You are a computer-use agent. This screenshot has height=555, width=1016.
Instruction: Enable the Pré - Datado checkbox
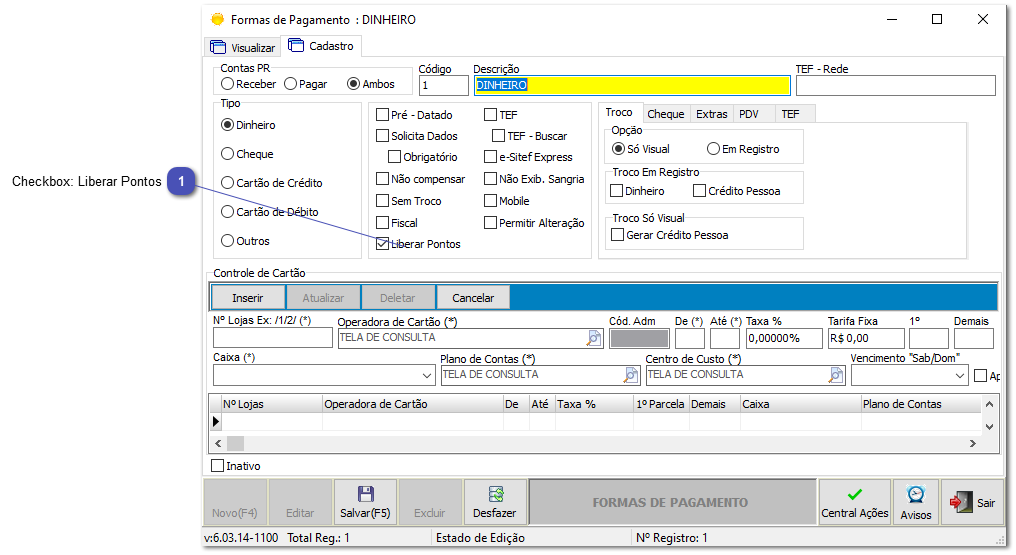(382, 115)
